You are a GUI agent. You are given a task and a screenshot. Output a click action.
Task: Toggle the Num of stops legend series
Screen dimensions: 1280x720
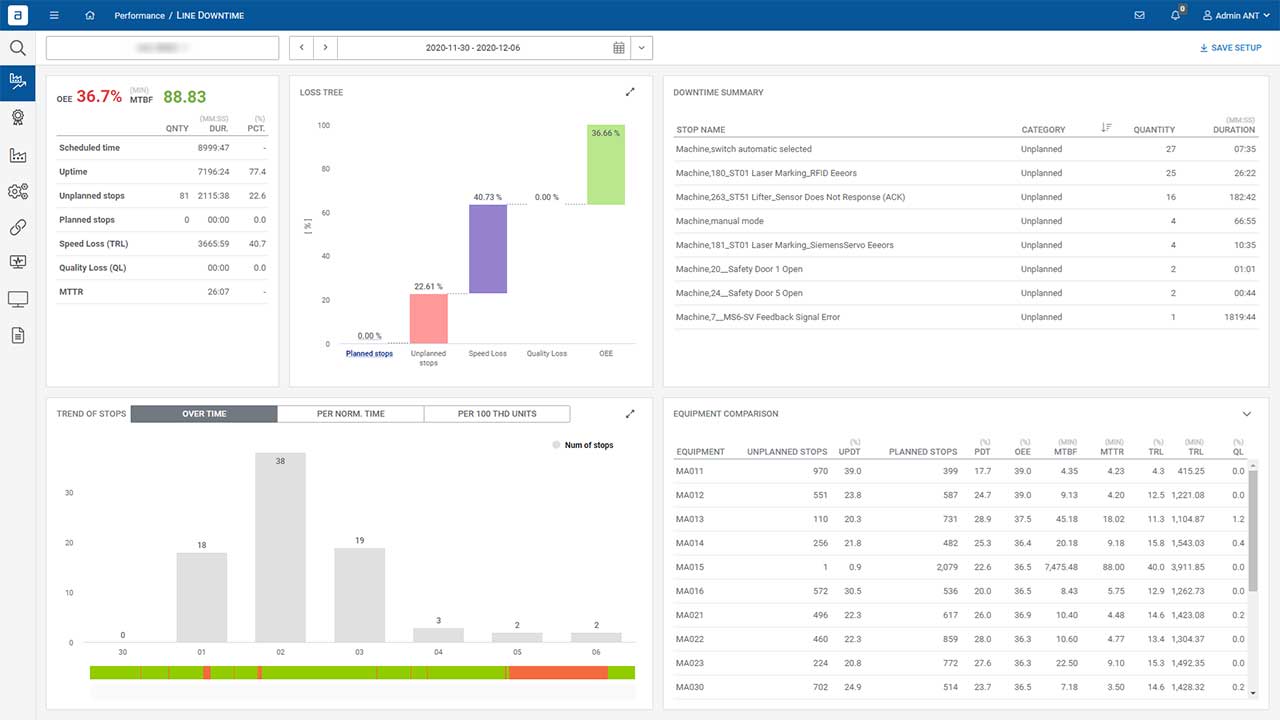point(583,445)
